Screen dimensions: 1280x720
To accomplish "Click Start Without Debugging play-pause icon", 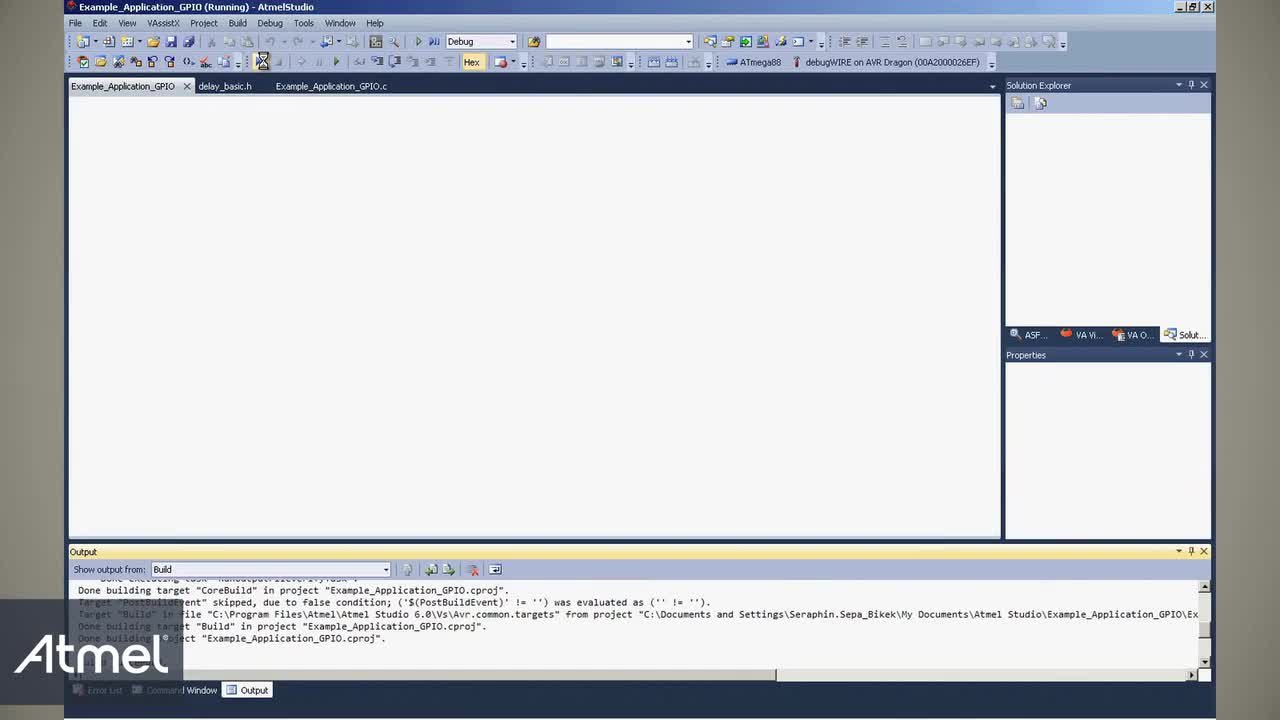I will [434, 42].
